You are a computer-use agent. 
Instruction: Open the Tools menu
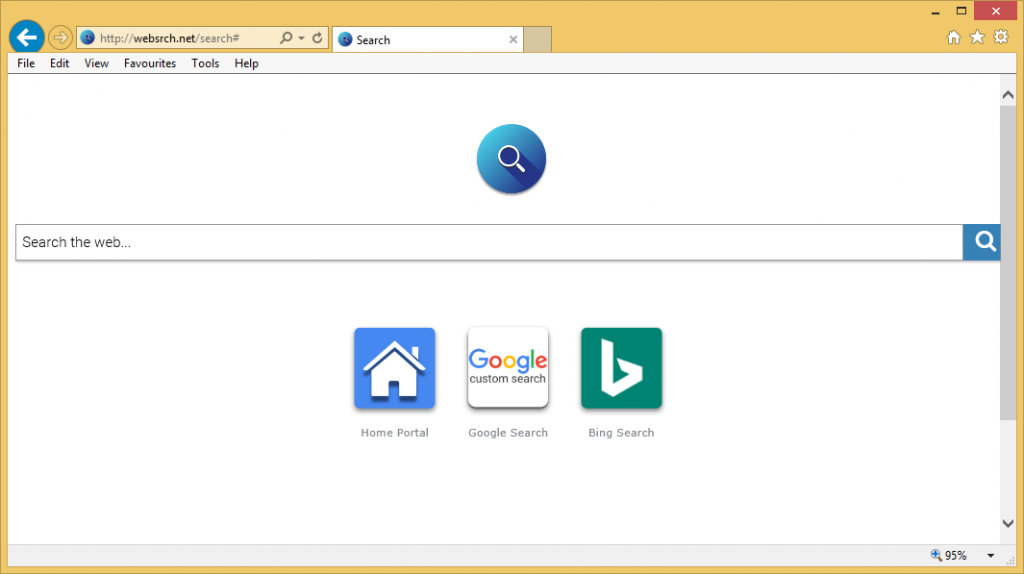[205, 63]
